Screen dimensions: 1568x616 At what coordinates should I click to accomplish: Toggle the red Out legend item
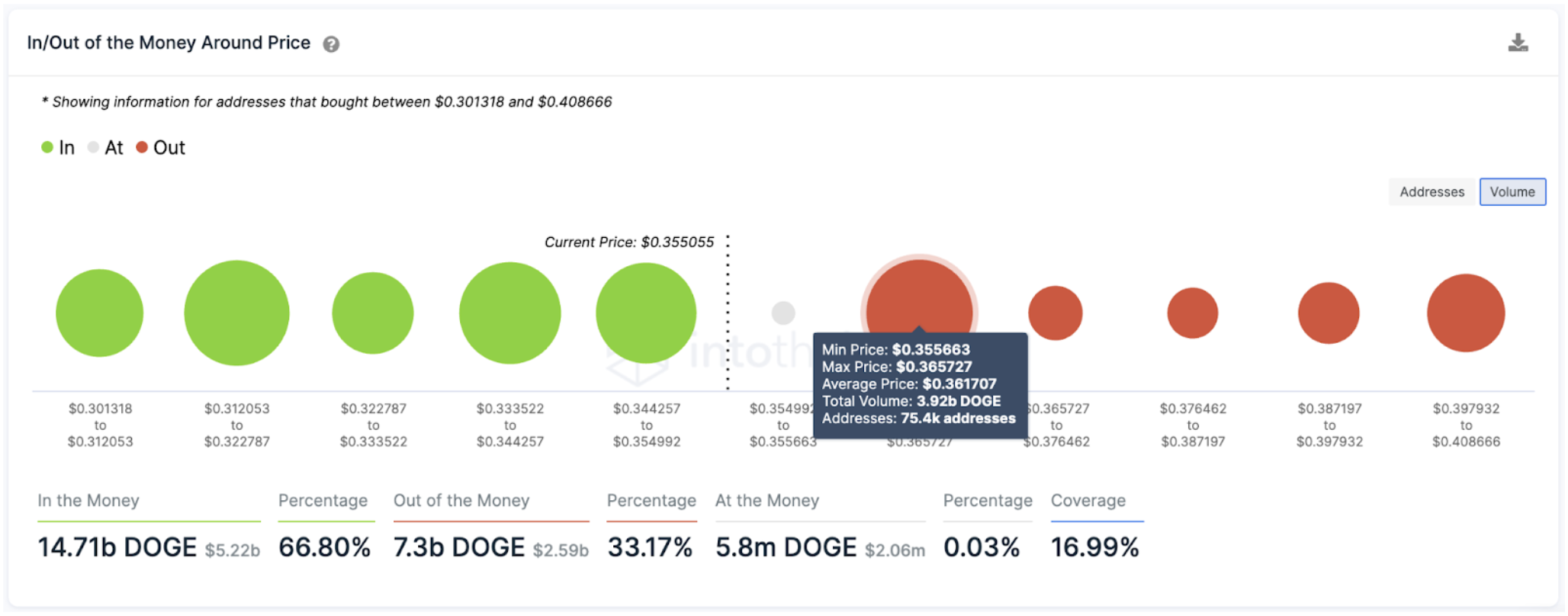(161, 147)
